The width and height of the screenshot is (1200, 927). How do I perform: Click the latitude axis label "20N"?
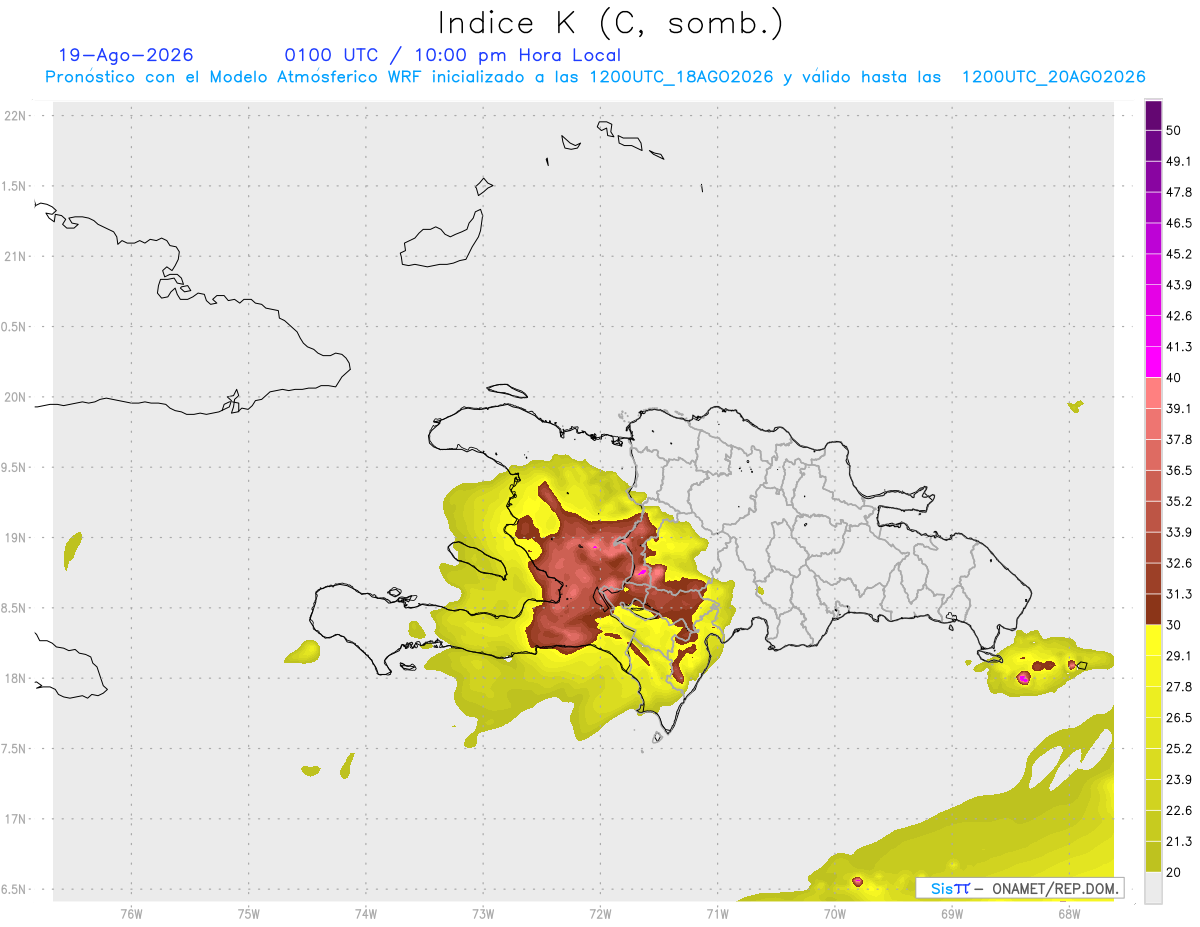tap(15, 397)
